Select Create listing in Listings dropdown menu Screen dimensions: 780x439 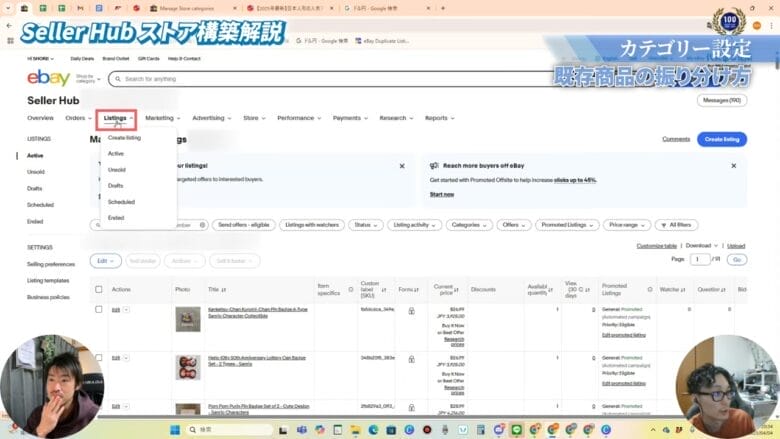[124, 138]
